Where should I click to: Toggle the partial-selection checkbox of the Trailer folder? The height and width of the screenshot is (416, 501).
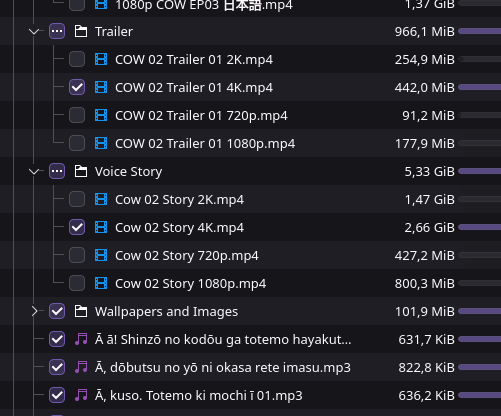point(57,31)
